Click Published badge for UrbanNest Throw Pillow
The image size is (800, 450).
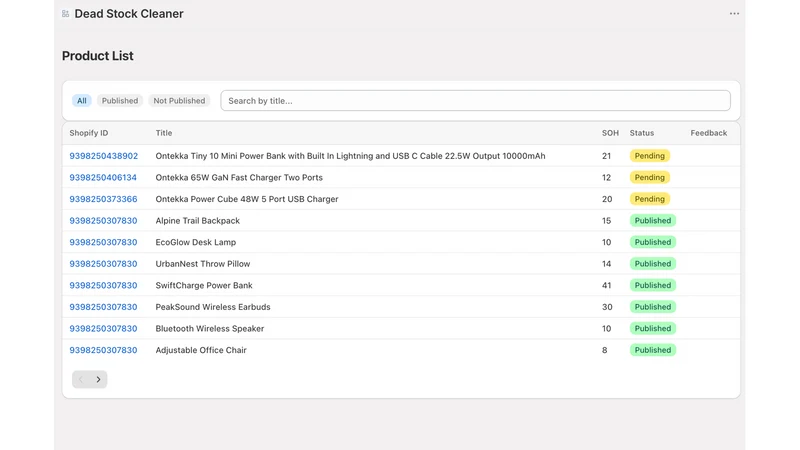click(x=653, y=264)
